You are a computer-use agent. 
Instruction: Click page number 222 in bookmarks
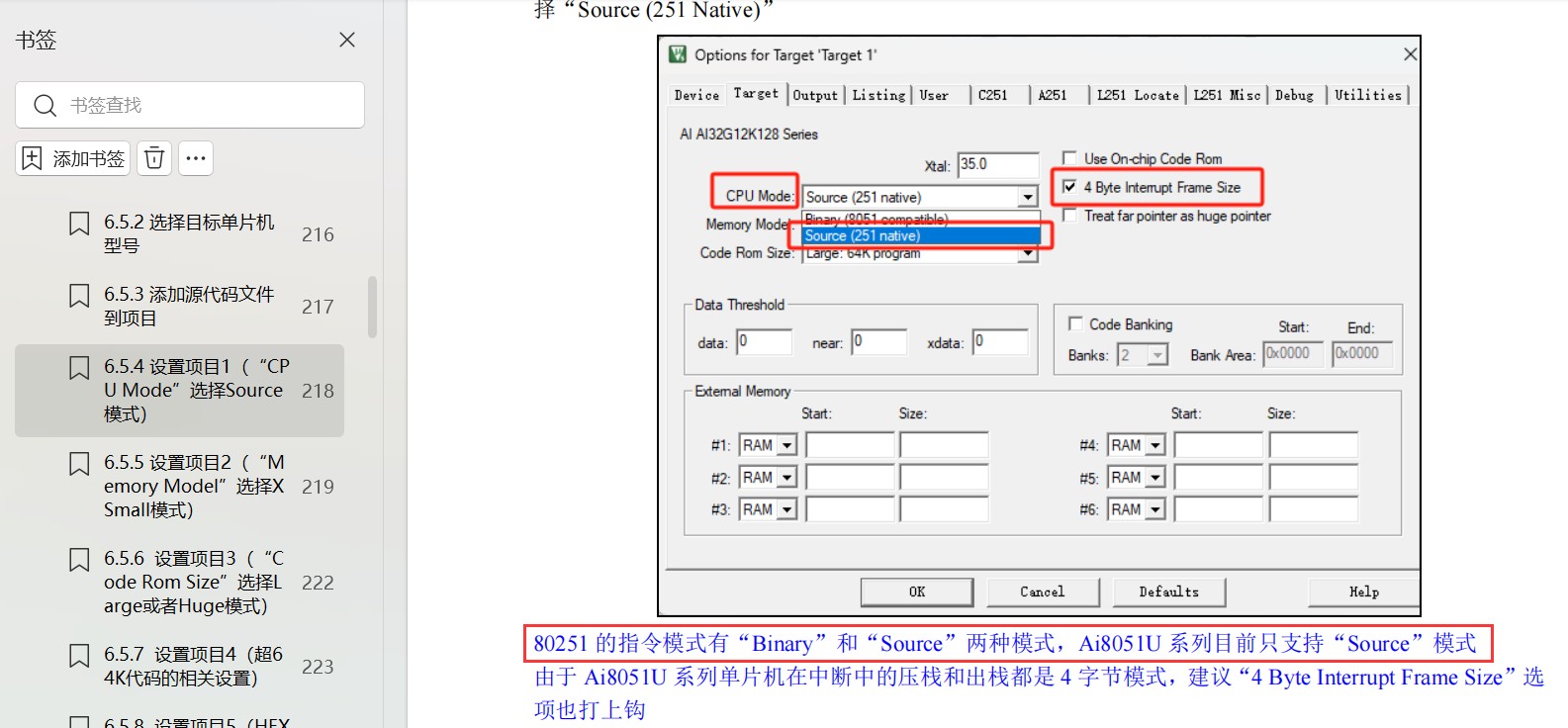coord(318,583)
